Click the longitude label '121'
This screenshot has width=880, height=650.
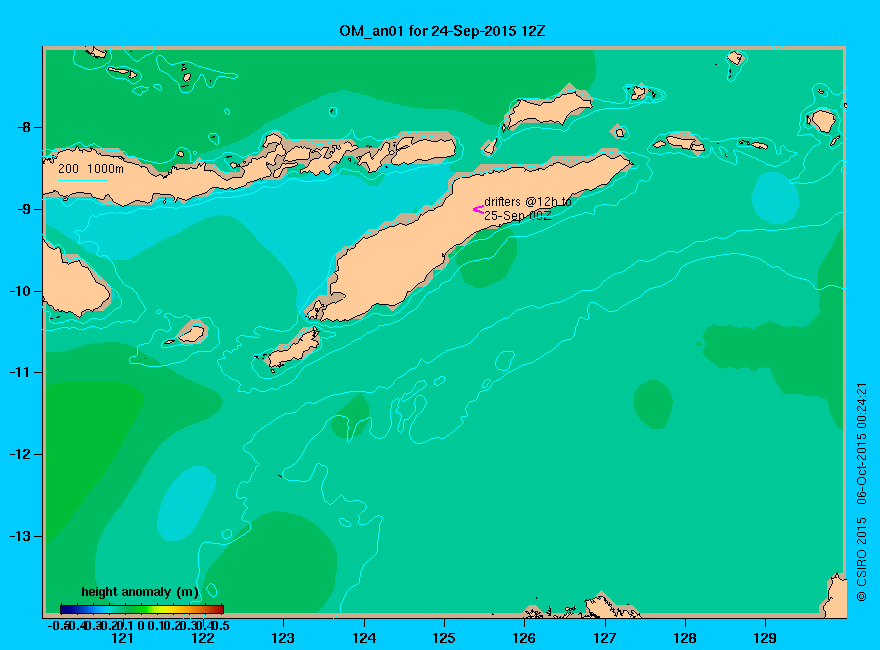(122, 638)
